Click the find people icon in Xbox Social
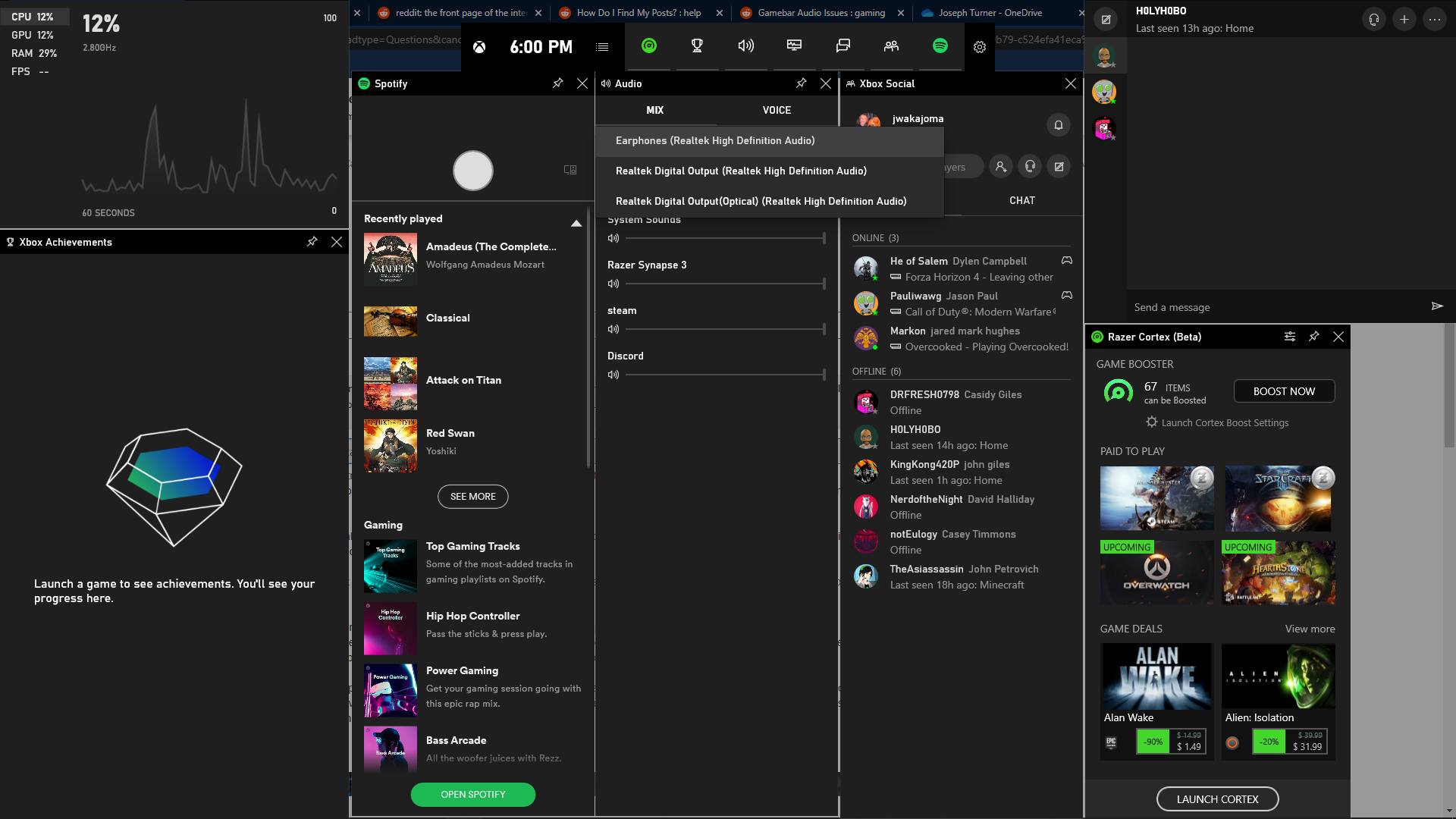 pyautogui.click(x=1001, y=167)
